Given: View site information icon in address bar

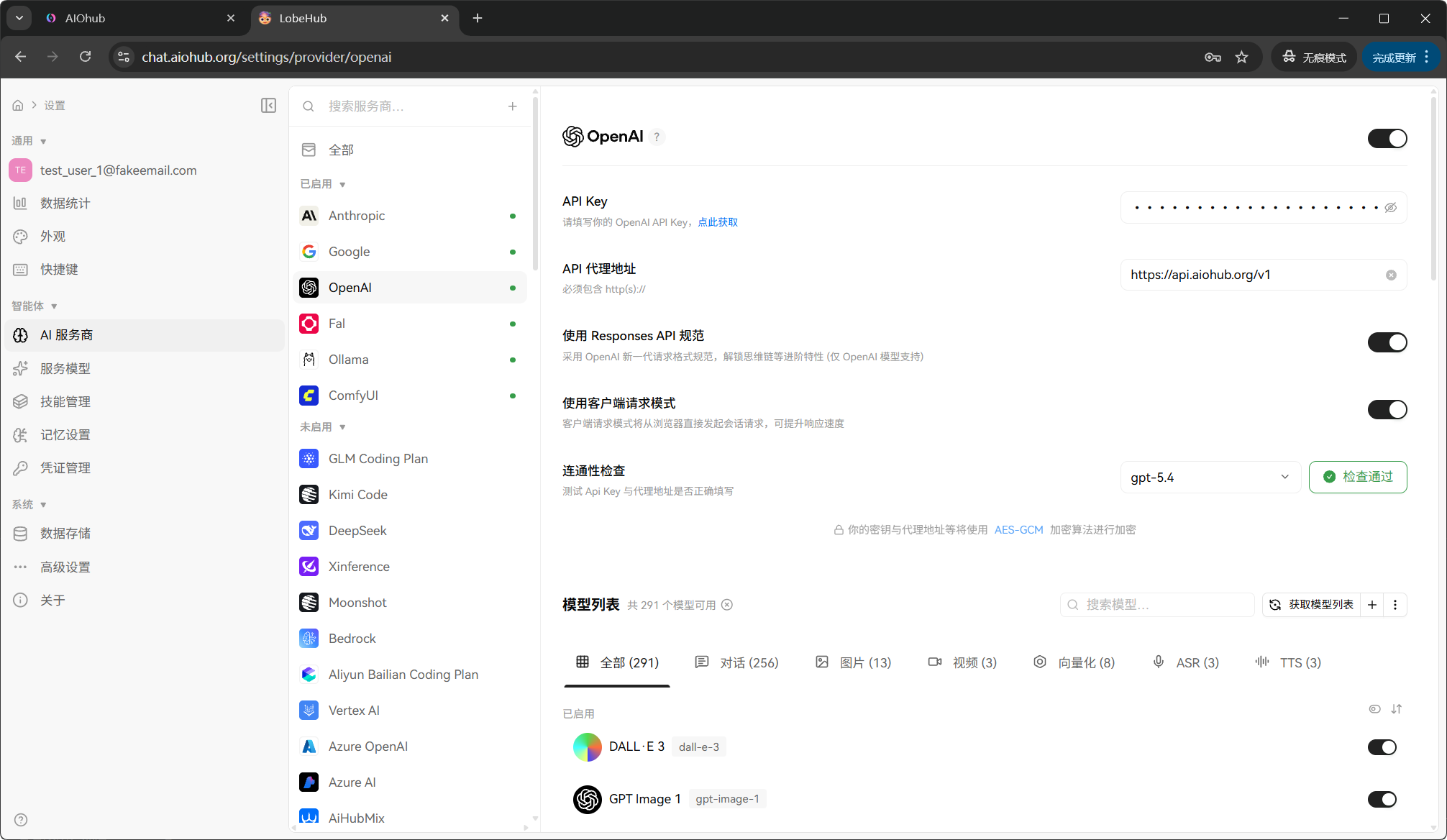Looking at the screenshot, I should click(x=124, y=57).
